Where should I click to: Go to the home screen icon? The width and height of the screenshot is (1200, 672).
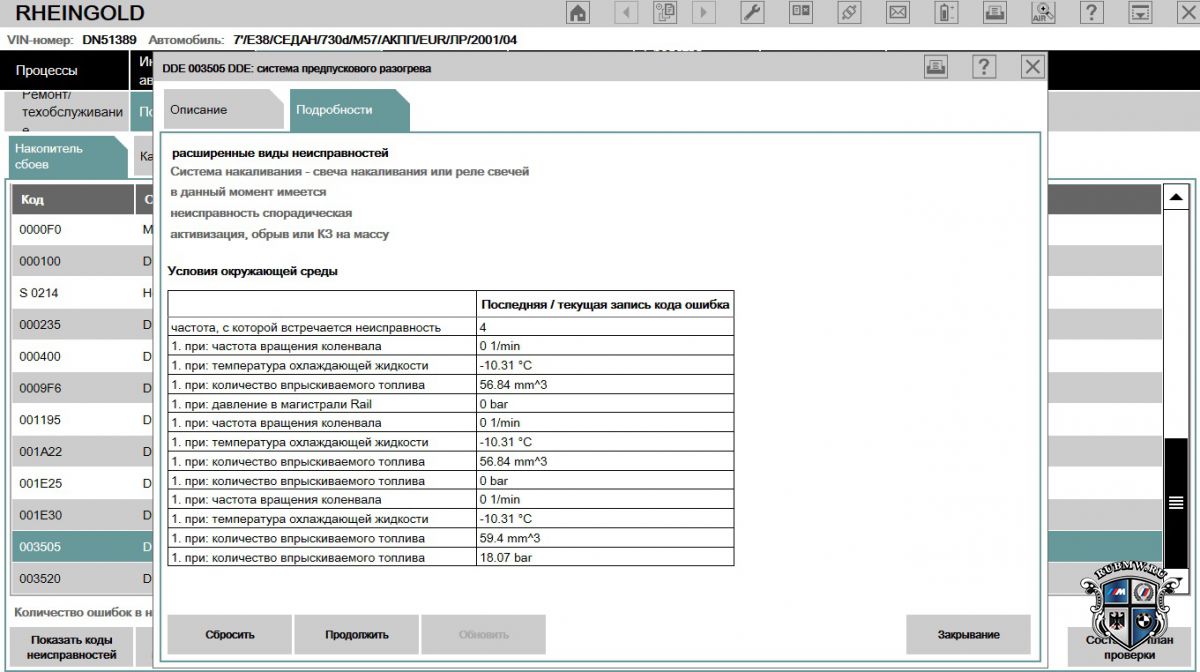(x=578, y=13)
